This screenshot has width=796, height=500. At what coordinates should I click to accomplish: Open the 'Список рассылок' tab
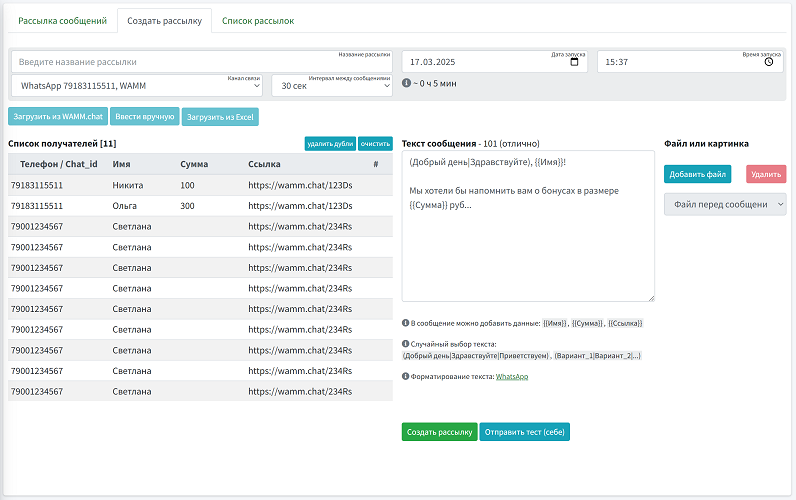tap(258, 21)
